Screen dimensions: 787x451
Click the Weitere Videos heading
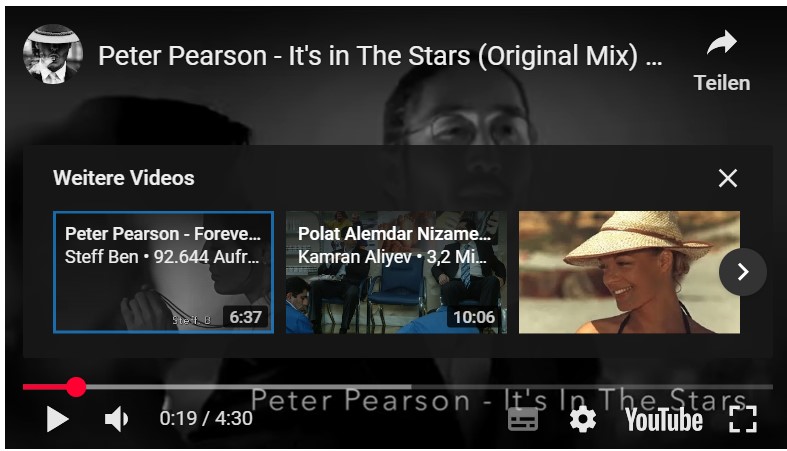(x=123, y=178)
